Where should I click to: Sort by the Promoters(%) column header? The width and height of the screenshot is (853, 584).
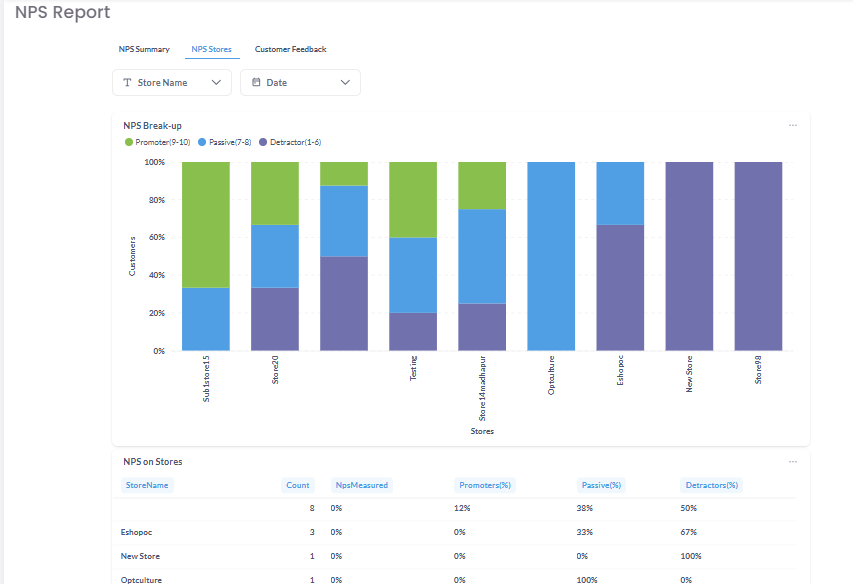(x=485, y=485)
